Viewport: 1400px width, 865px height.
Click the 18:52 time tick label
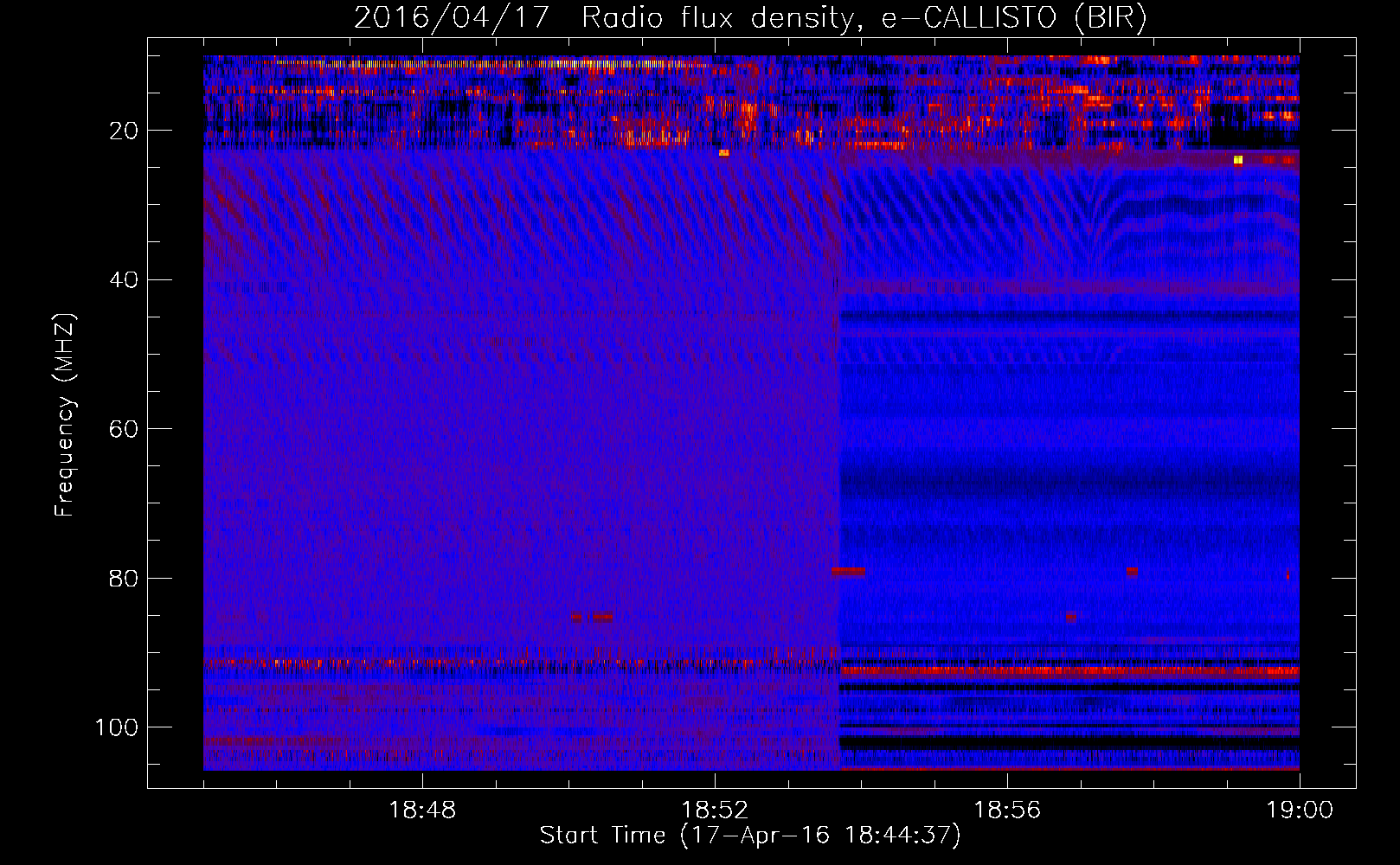[x=715, y=811]
